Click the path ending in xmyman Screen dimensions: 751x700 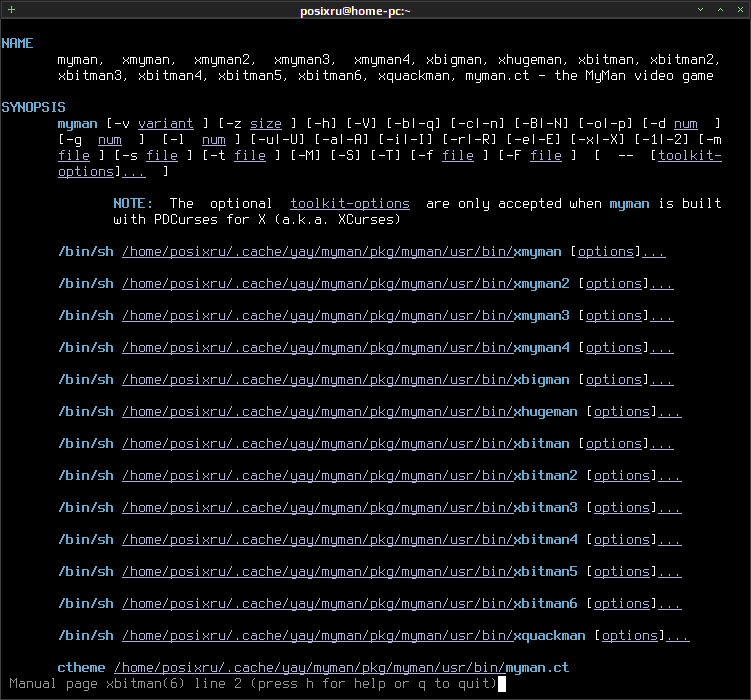tap(341, 252)
